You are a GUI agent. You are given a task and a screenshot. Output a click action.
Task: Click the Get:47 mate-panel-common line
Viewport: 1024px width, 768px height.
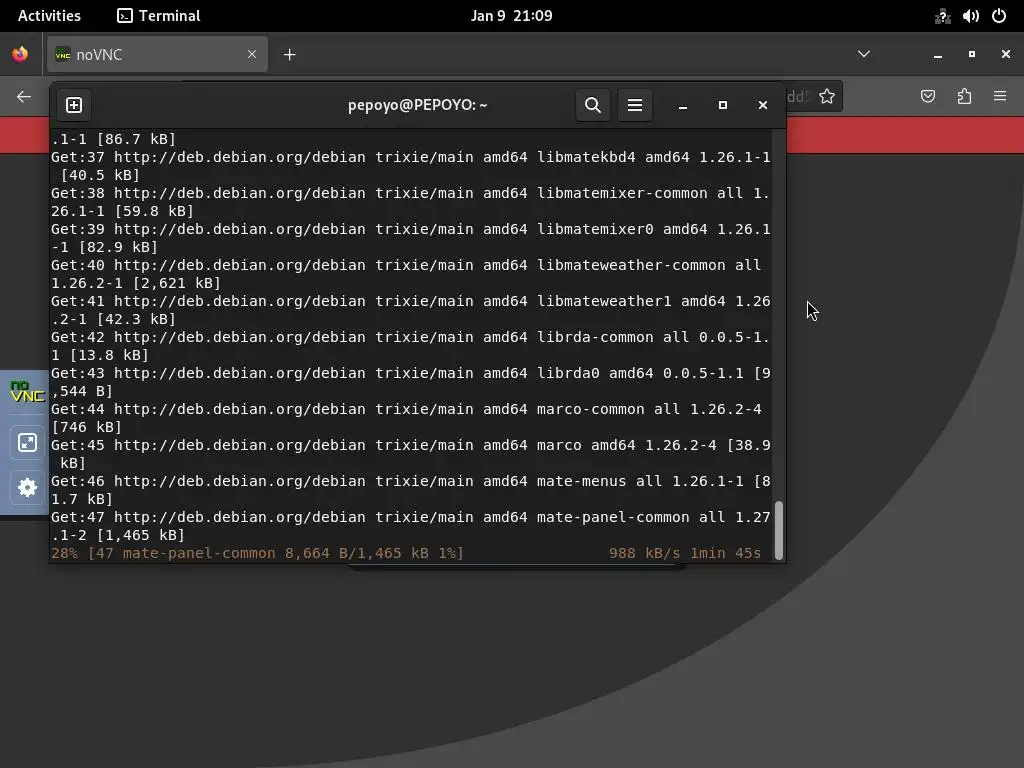point(411,526)
